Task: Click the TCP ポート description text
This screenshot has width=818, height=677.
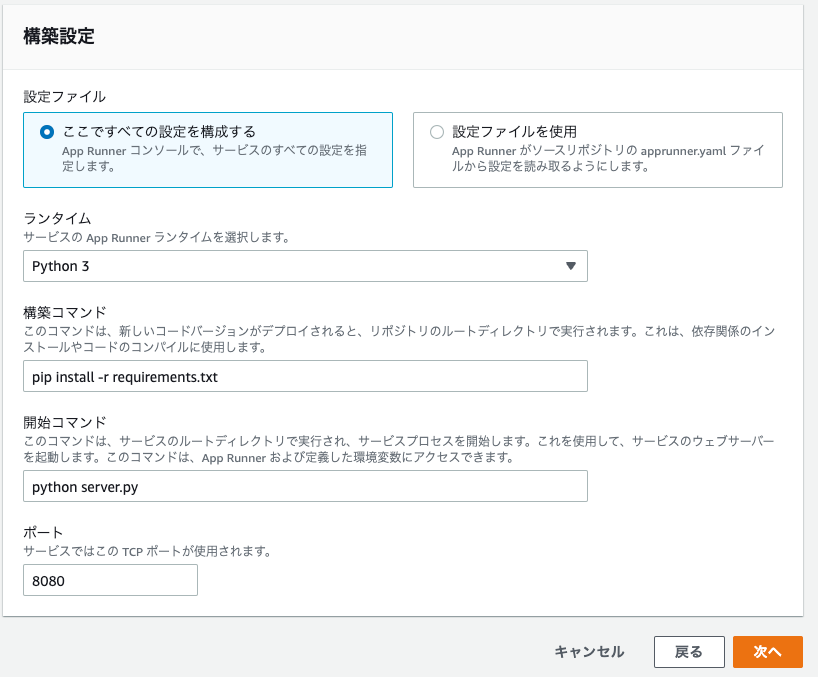Action: tap(147, 551)
